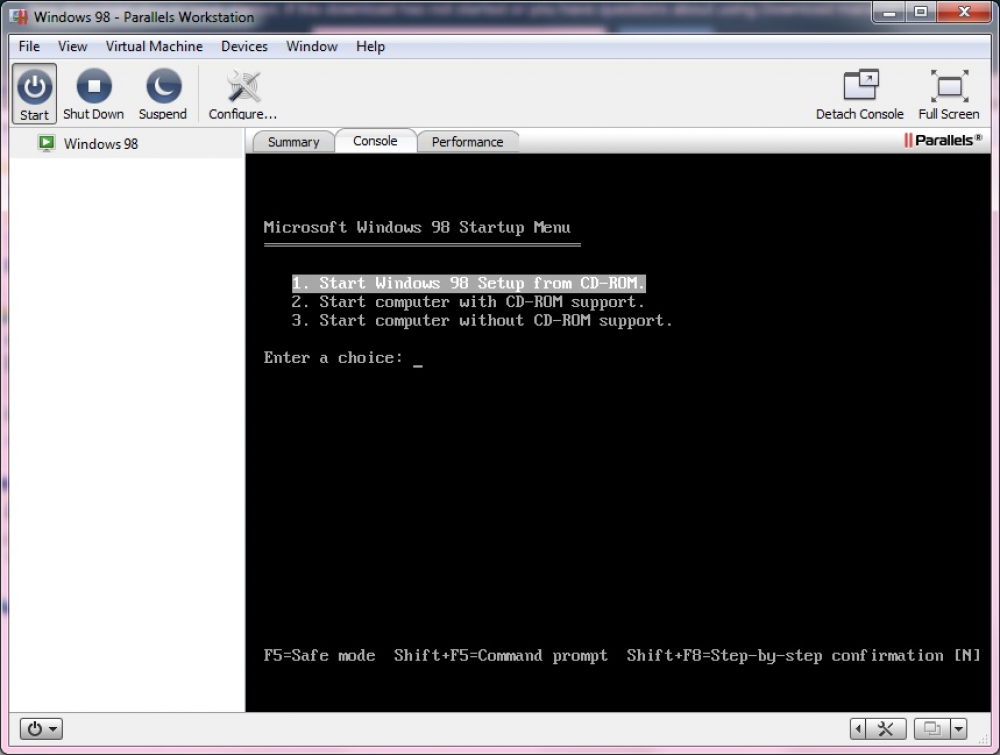Click the left arrow in the bottom status bar
Screen dimensions: 1000x755
858,728
